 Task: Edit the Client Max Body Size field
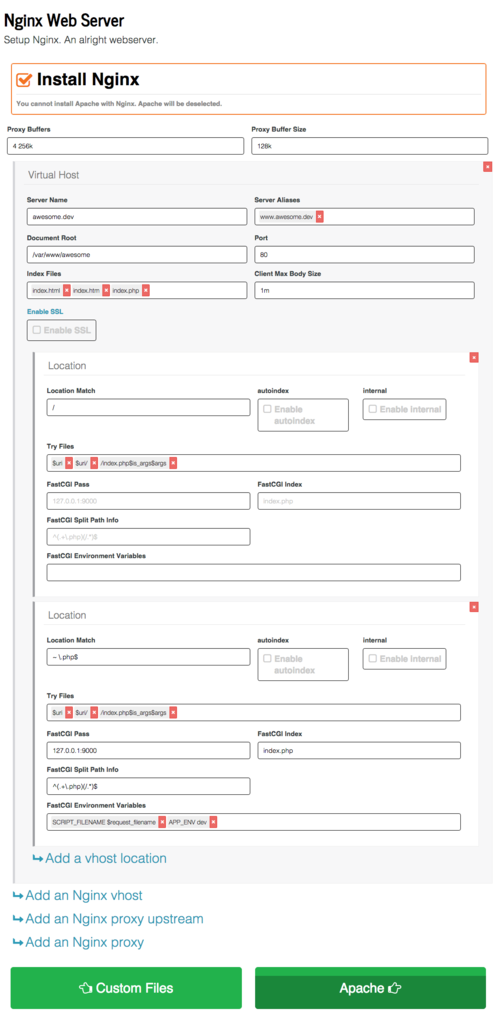pos(364,290)
